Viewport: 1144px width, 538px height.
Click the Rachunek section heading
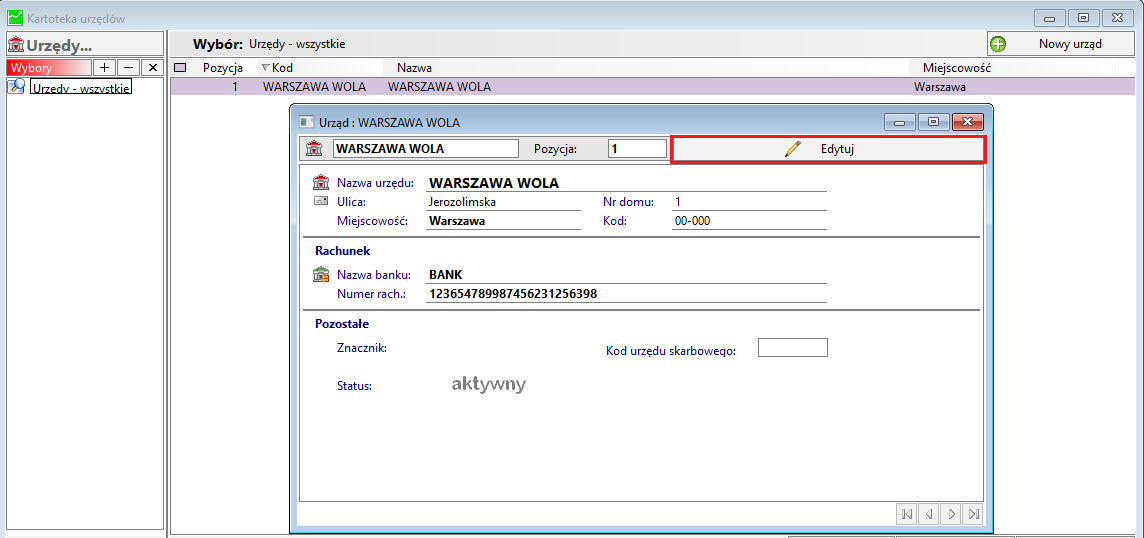coord(343,251)
